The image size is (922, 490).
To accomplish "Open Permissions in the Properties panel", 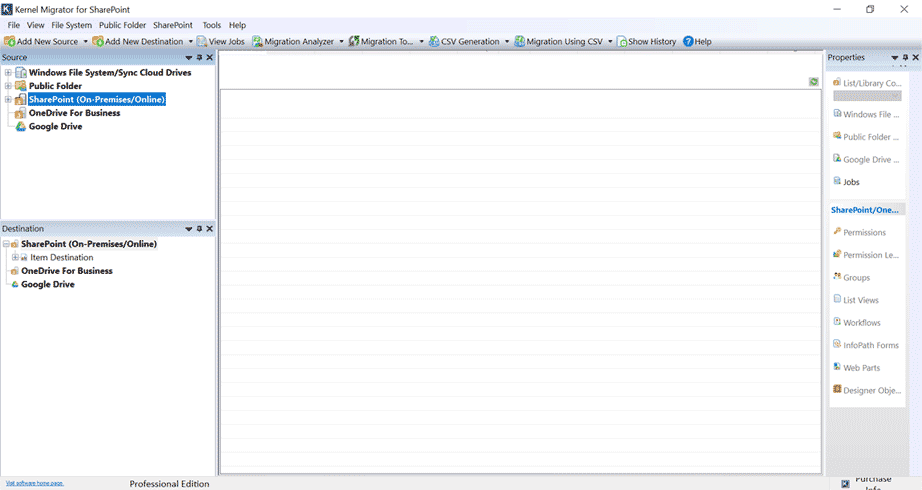I will (860, 232).
